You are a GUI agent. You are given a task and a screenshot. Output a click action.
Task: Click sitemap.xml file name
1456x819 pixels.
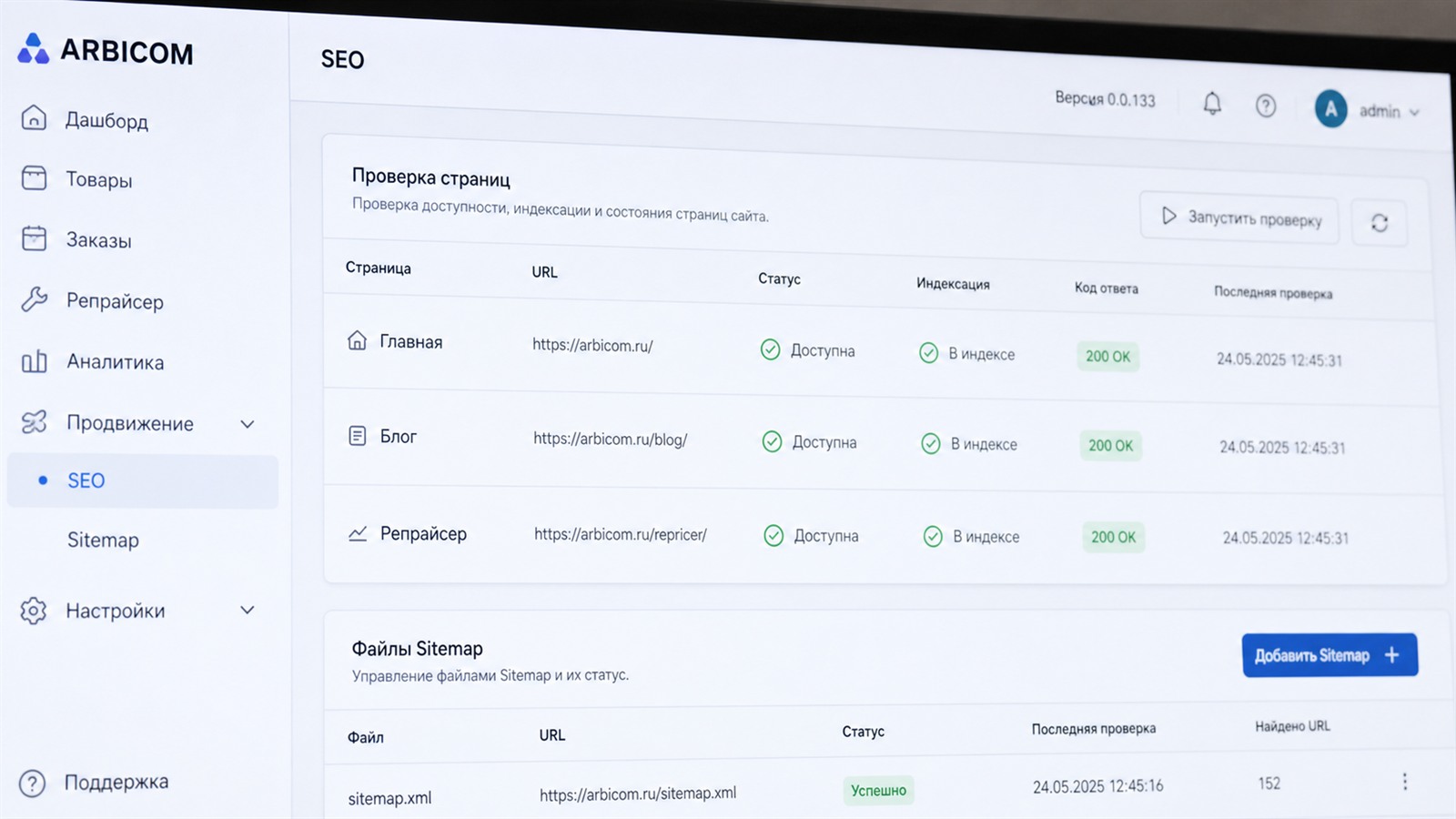[x=389, y=798]
